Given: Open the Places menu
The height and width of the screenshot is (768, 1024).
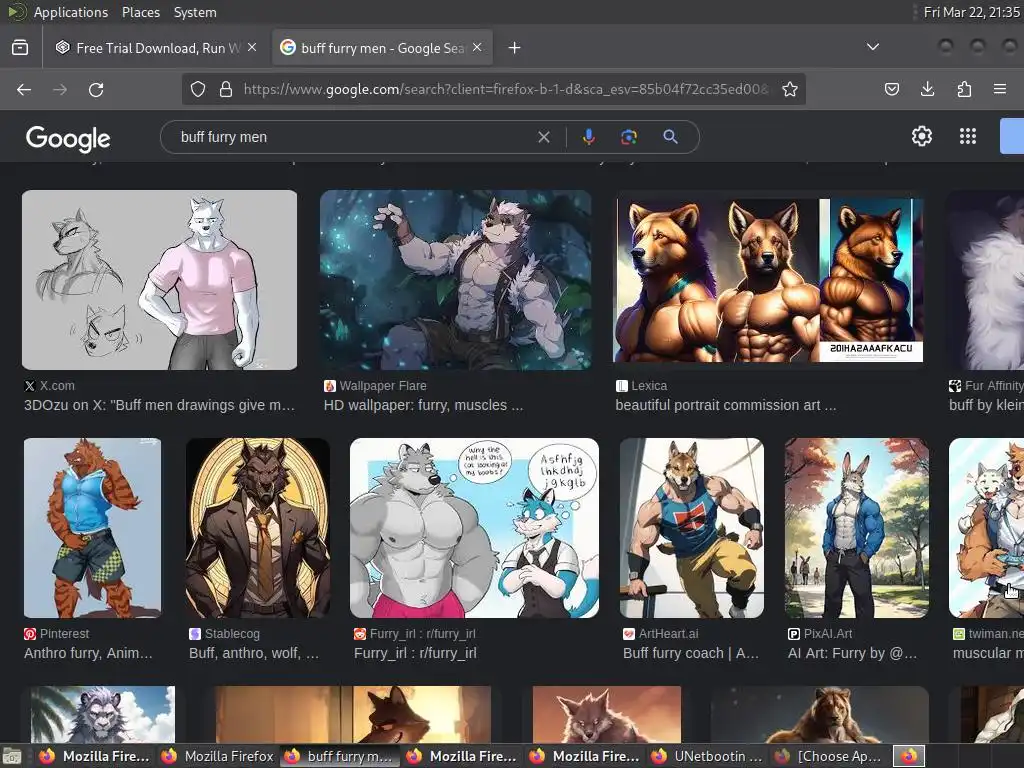Looking at the screenshot, I should pyautogui.click(x=140, y=12).
